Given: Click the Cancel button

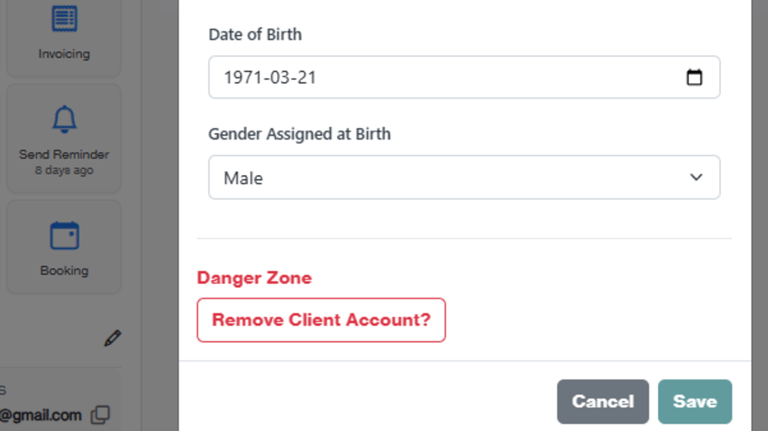Looking at the screenshot, I should tap(602, 401).
